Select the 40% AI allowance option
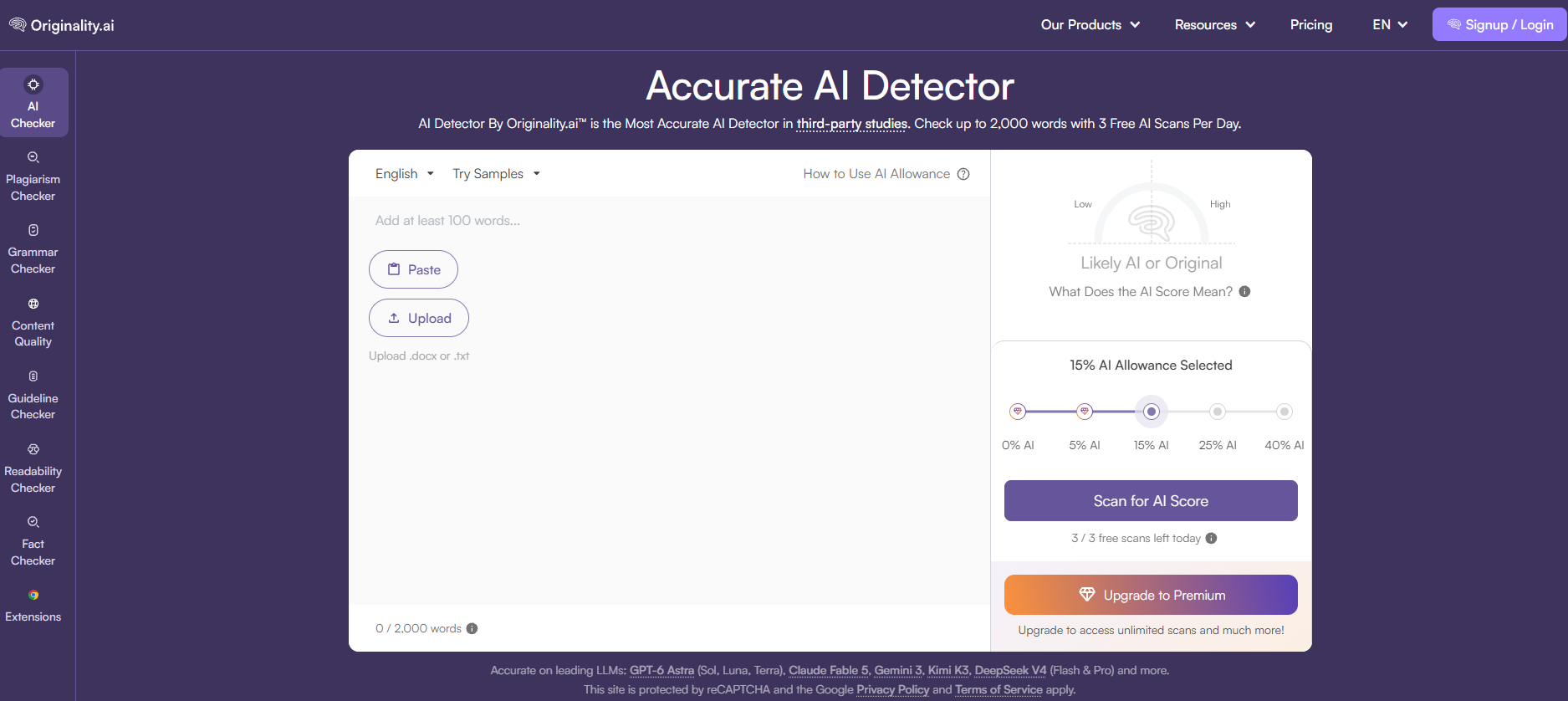Screen dimensions: 1568x701 pyautogui.click(x=1285, y=412)
